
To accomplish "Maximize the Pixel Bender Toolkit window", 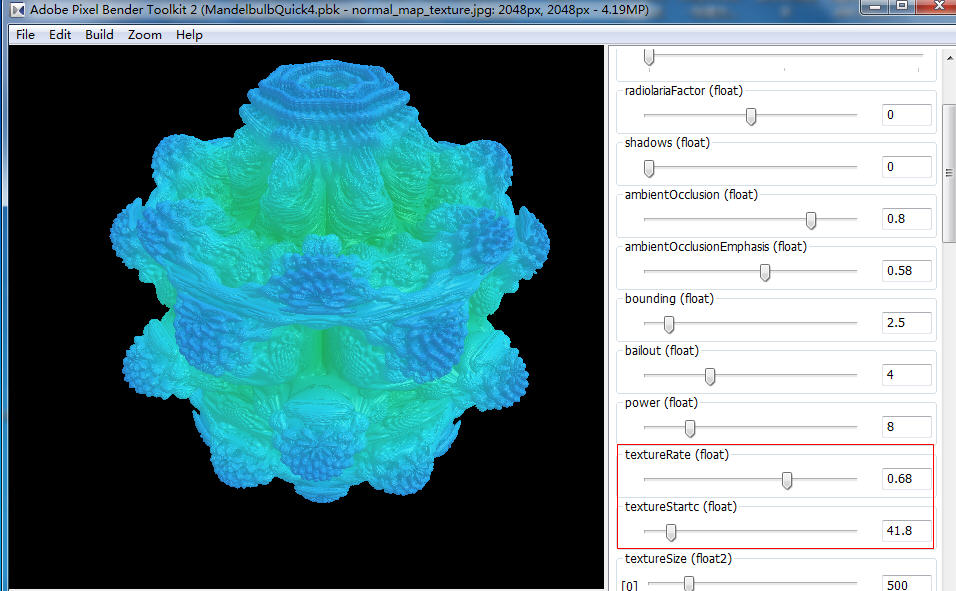I will coord(902,6).
